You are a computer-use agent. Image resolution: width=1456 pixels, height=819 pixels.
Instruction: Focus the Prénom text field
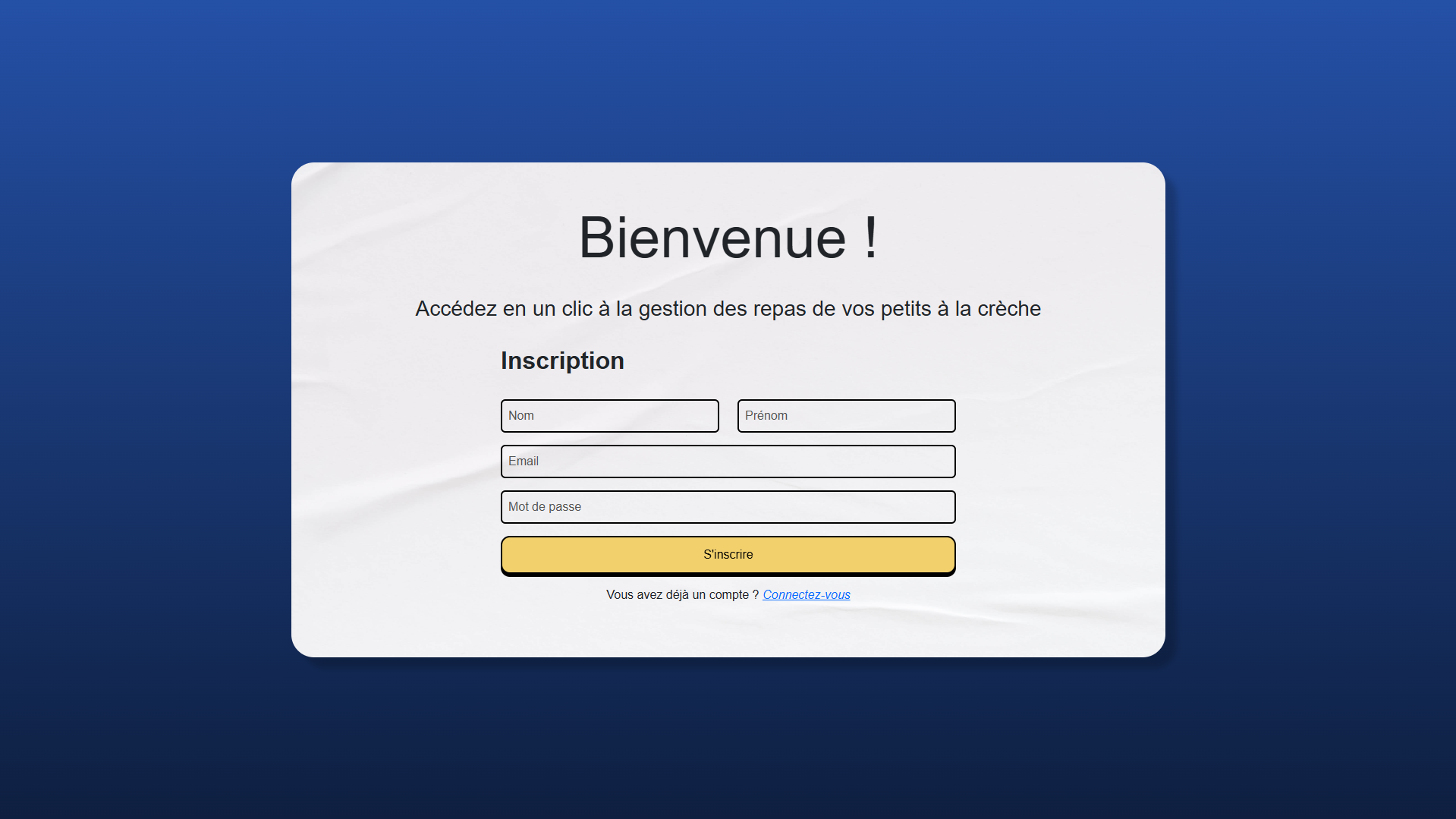point(846,416)
